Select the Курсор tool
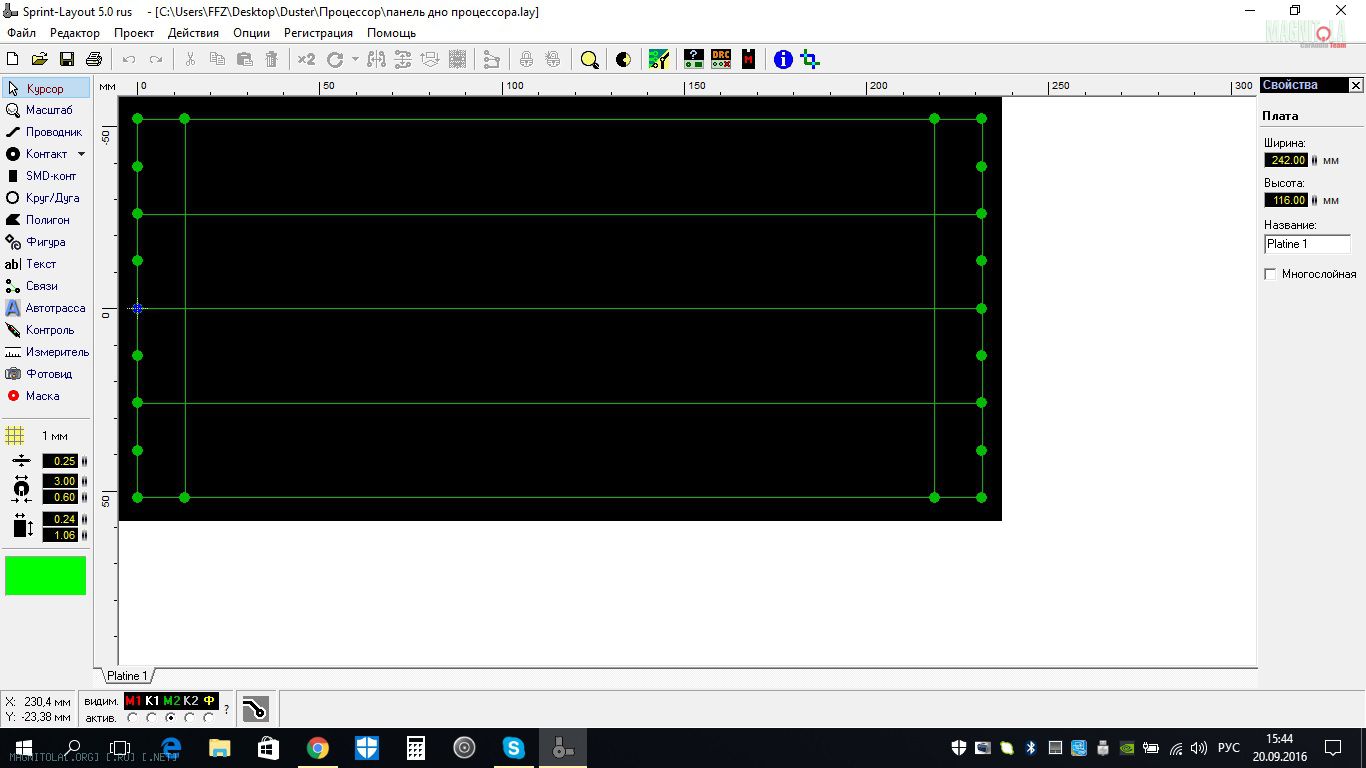The width and height of the screenshot is (1366, 768). pos(46,89)
